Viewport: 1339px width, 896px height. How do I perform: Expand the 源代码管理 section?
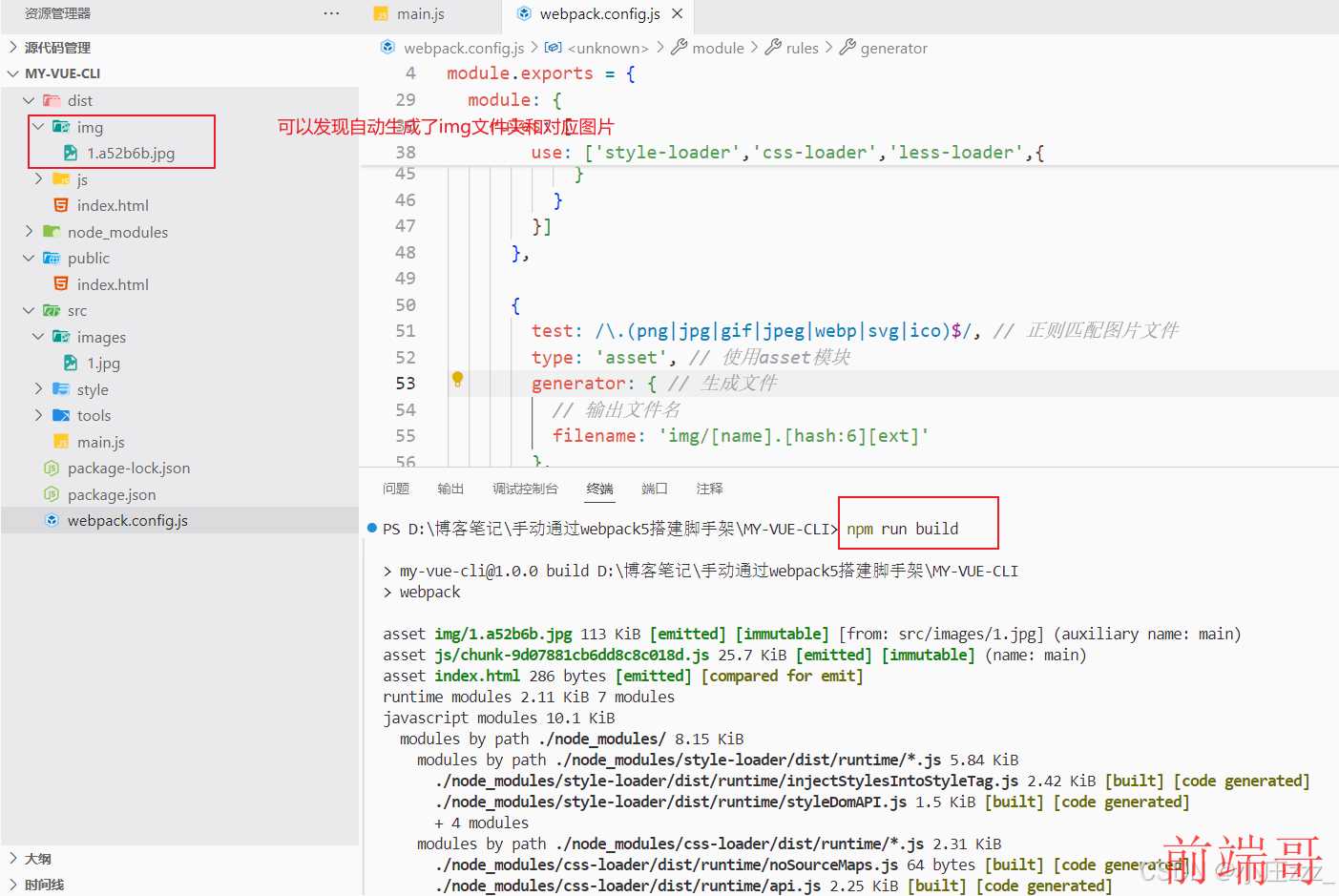(x=13, y=47)
